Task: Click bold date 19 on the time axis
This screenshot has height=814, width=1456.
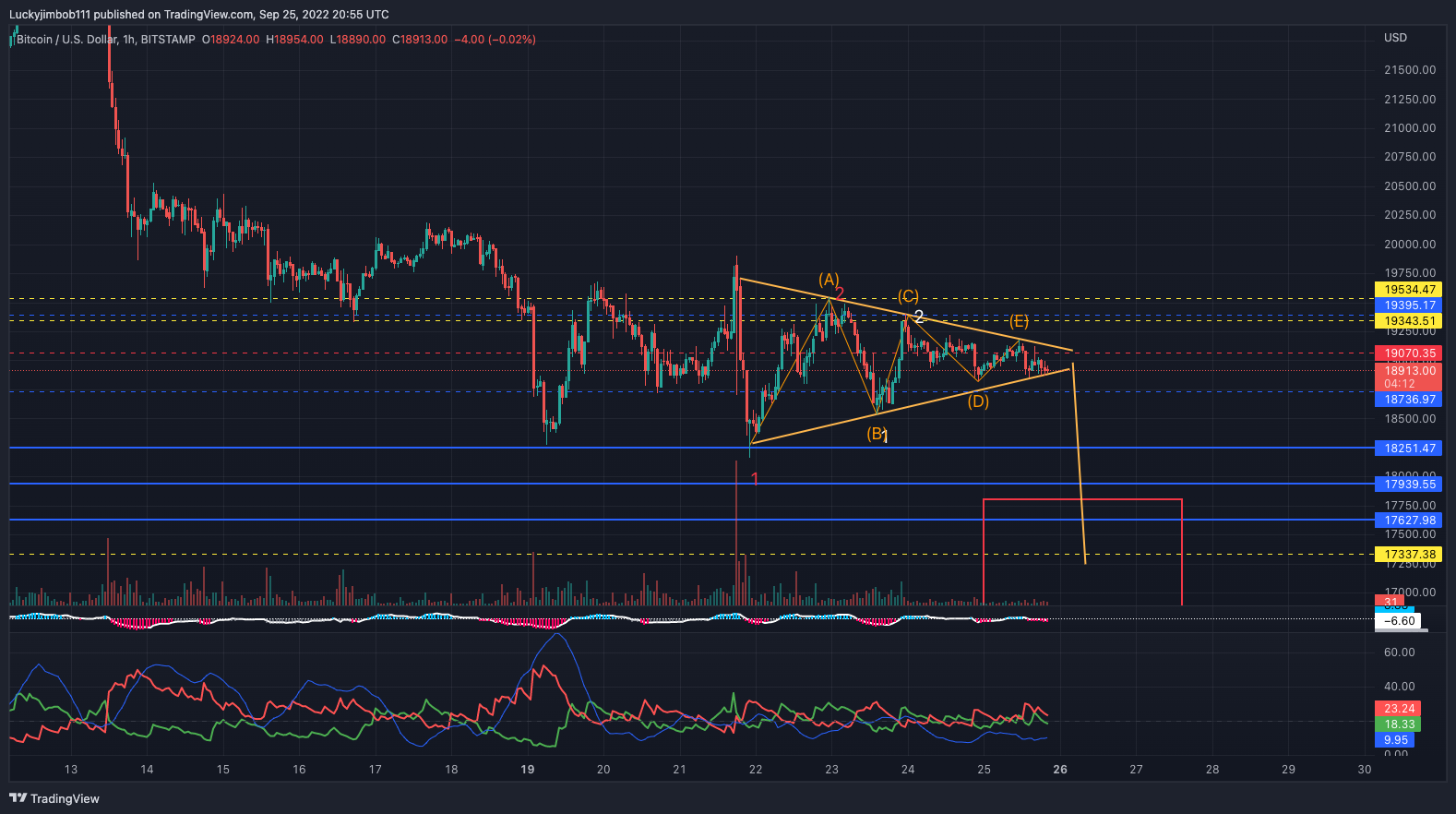Action: [528, 770]
